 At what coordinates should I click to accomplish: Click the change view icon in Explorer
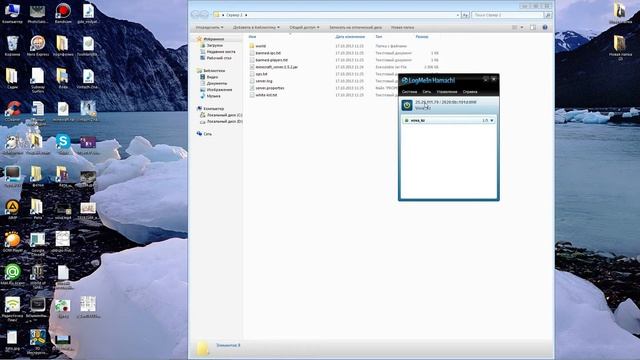pyautogui.click(x=515, y=27)
